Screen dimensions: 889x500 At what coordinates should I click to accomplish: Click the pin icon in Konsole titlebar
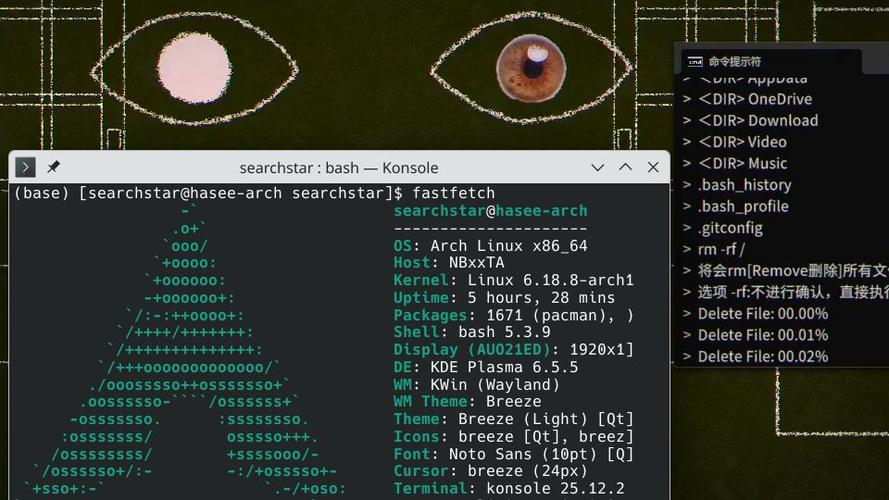[53, 167]
